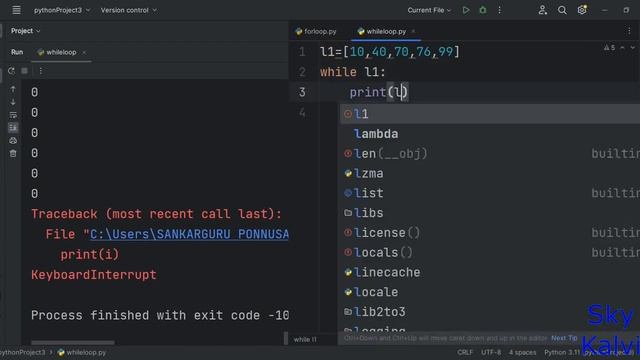Open Run toolbar more options
Viewport: 640px width, 360px height.
click(x=40, y=71)
